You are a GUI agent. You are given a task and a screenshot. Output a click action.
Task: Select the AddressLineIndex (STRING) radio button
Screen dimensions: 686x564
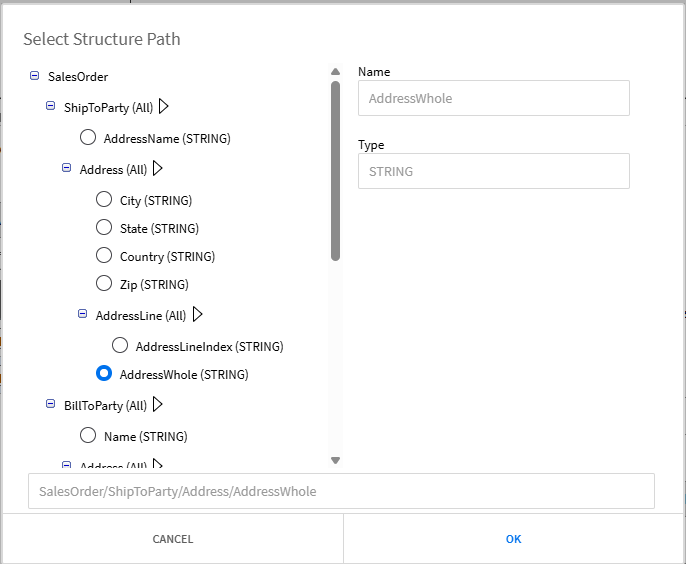tap(120, 346)
